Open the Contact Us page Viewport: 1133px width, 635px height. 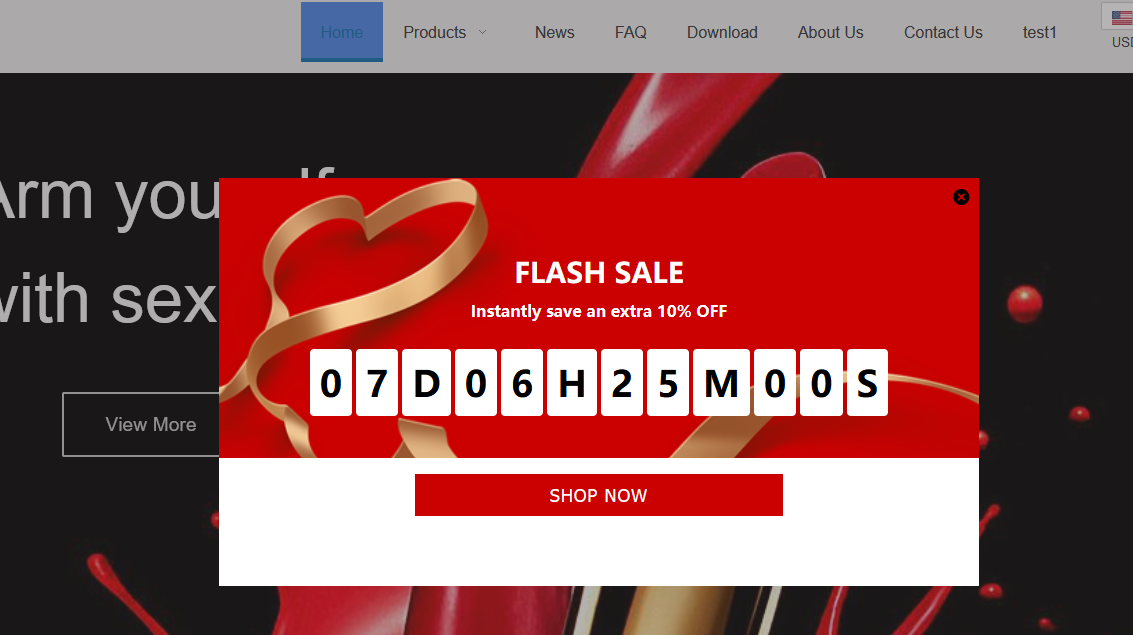(x=943, y=33)
